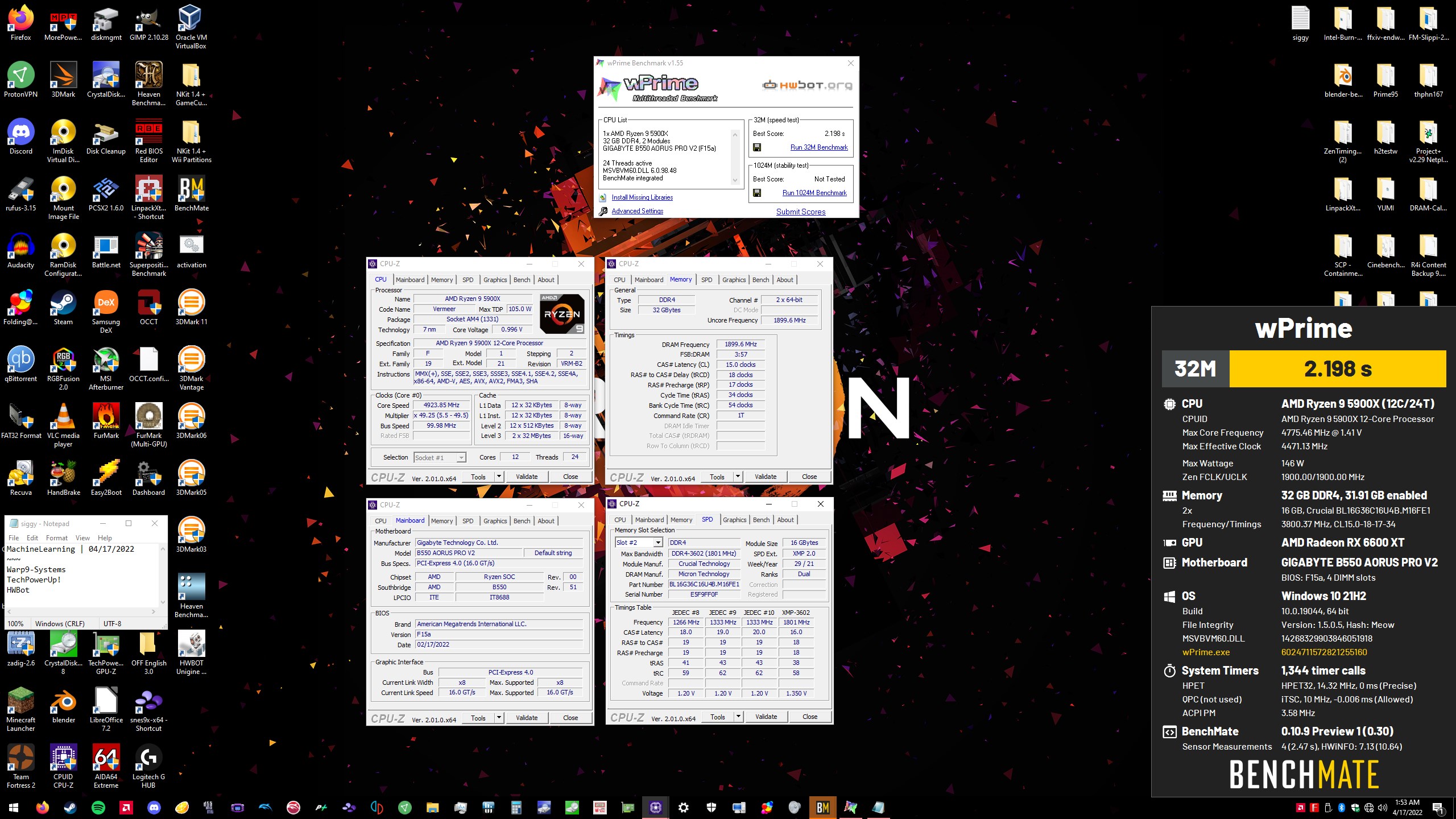Click the 2.198 s result in BenchMate panel
This screenshot has height=819, width=1456.
[1338, 369]
